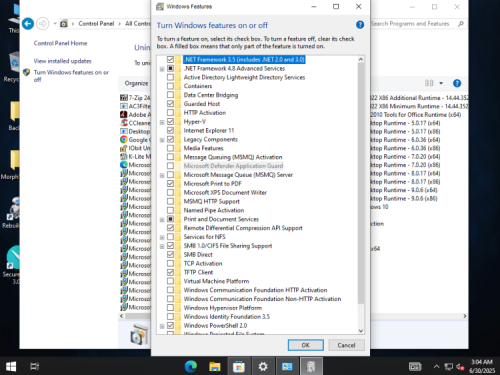This screenshot has width=500, height=375.
Task: Uncheck the Guarded Host checkbox
Action: coord(170,104)
